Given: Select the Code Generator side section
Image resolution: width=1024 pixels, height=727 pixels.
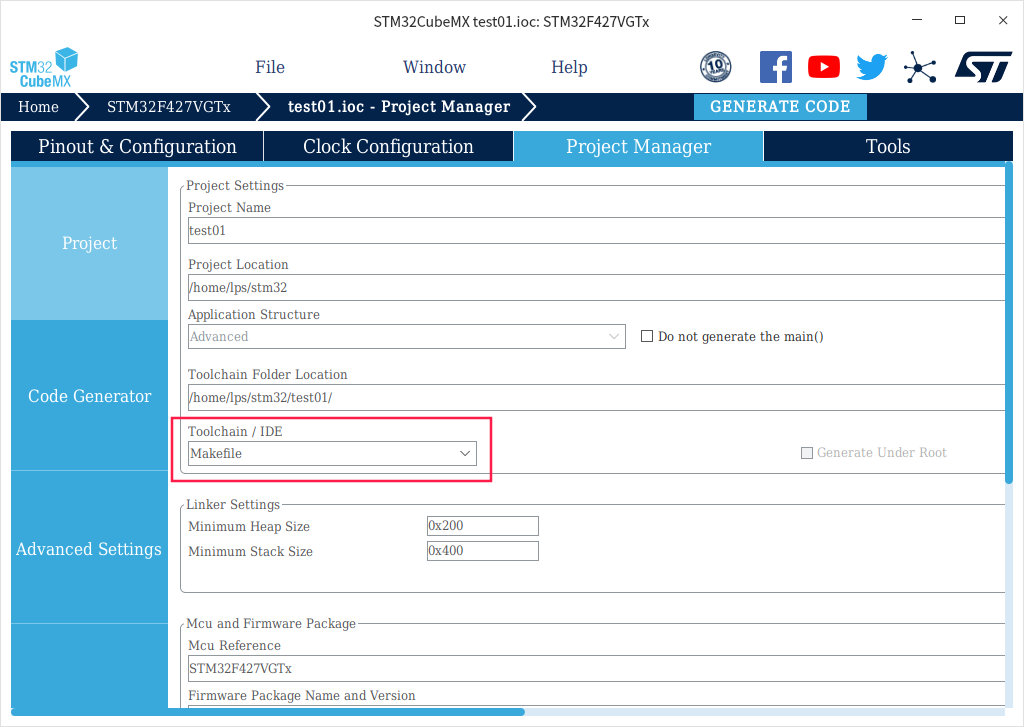Looking at the screenshot, I should [89, 396].
